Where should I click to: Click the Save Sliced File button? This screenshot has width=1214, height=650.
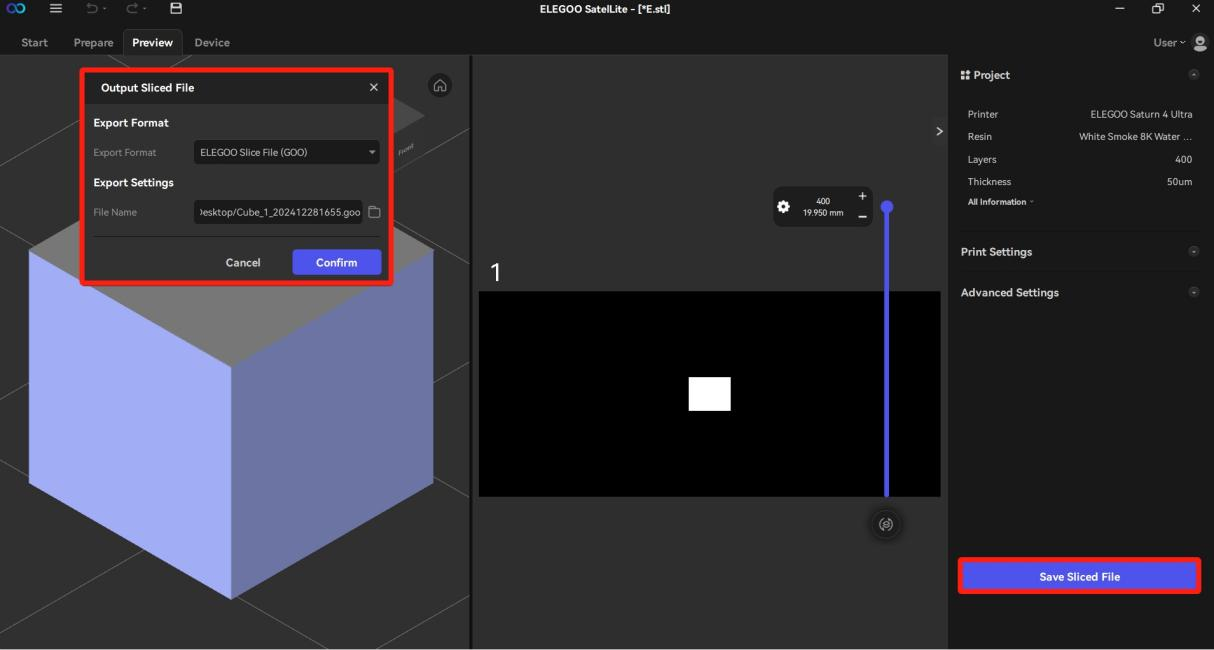(1079, 577)
